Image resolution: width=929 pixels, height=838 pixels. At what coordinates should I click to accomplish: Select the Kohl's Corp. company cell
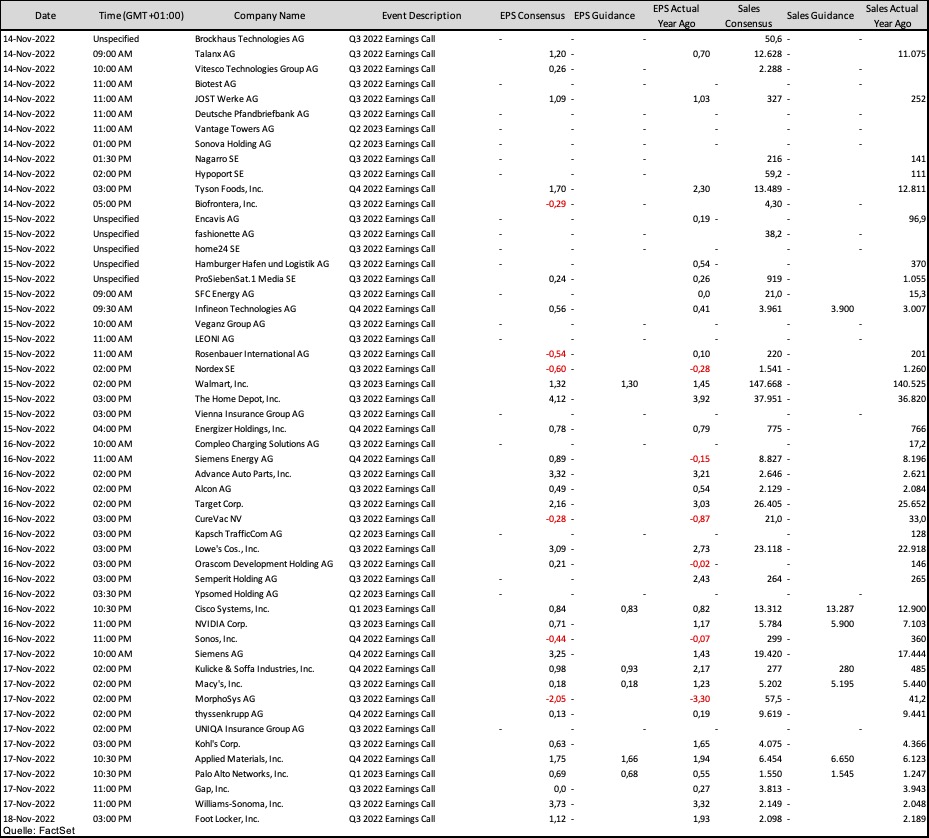pos(217,744)
